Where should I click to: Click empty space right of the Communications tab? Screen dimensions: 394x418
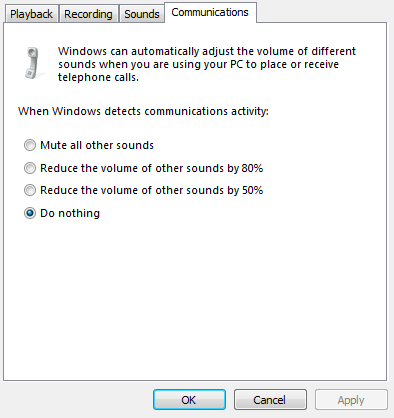point(322,12)
